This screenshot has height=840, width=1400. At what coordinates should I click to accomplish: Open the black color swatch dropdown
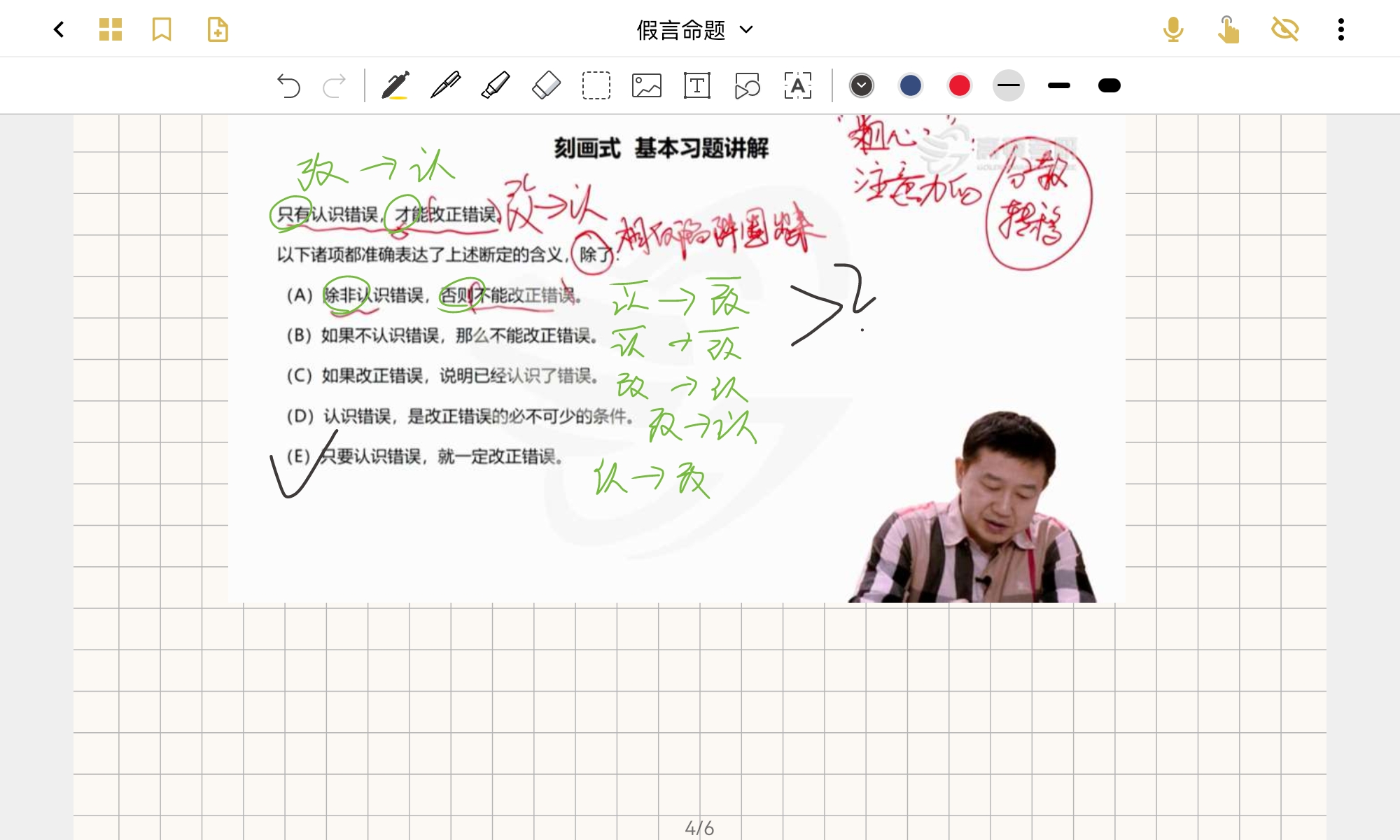click(862, 85)
